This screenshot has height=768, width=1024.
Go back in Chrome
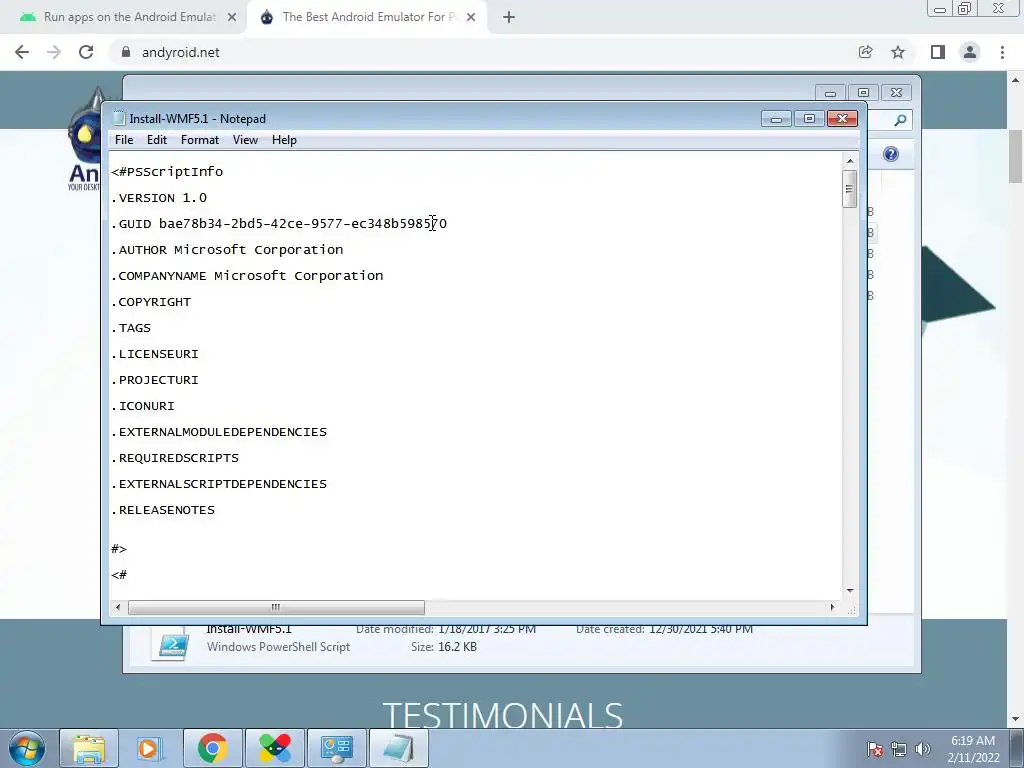(22, 52)
